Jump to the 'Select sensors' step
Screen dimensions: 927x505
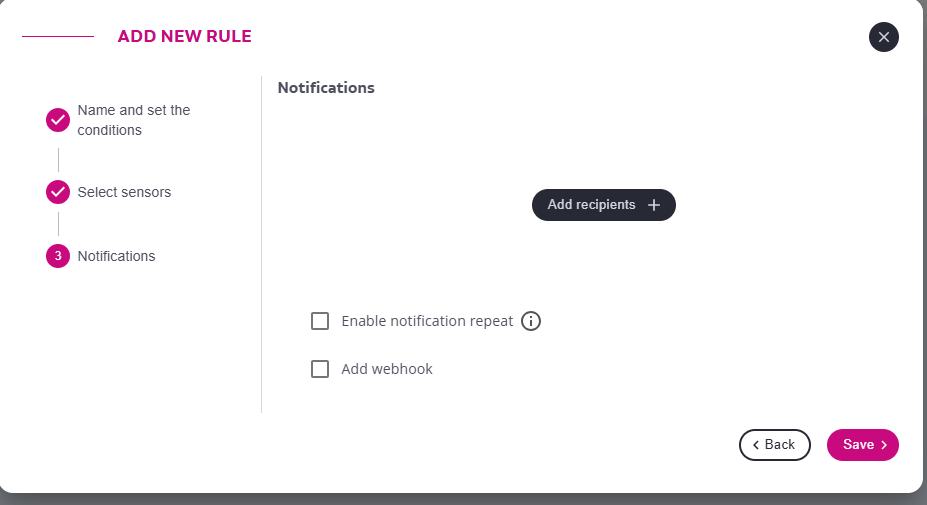[124, 192]
